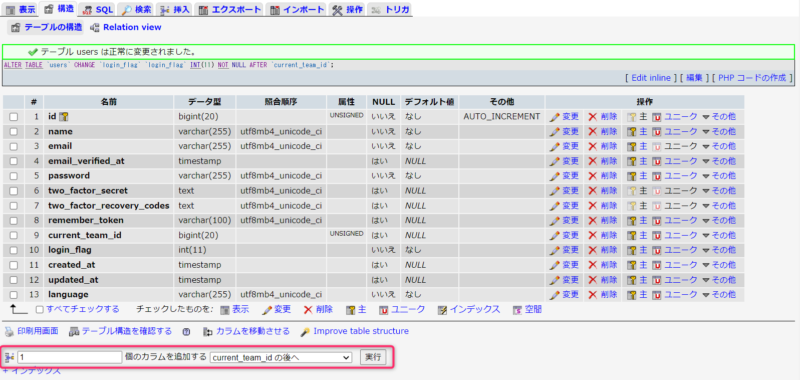This screenshot has height=380, width=800.
Task: Click the number-of-columns input field
Action: [69, 358]
